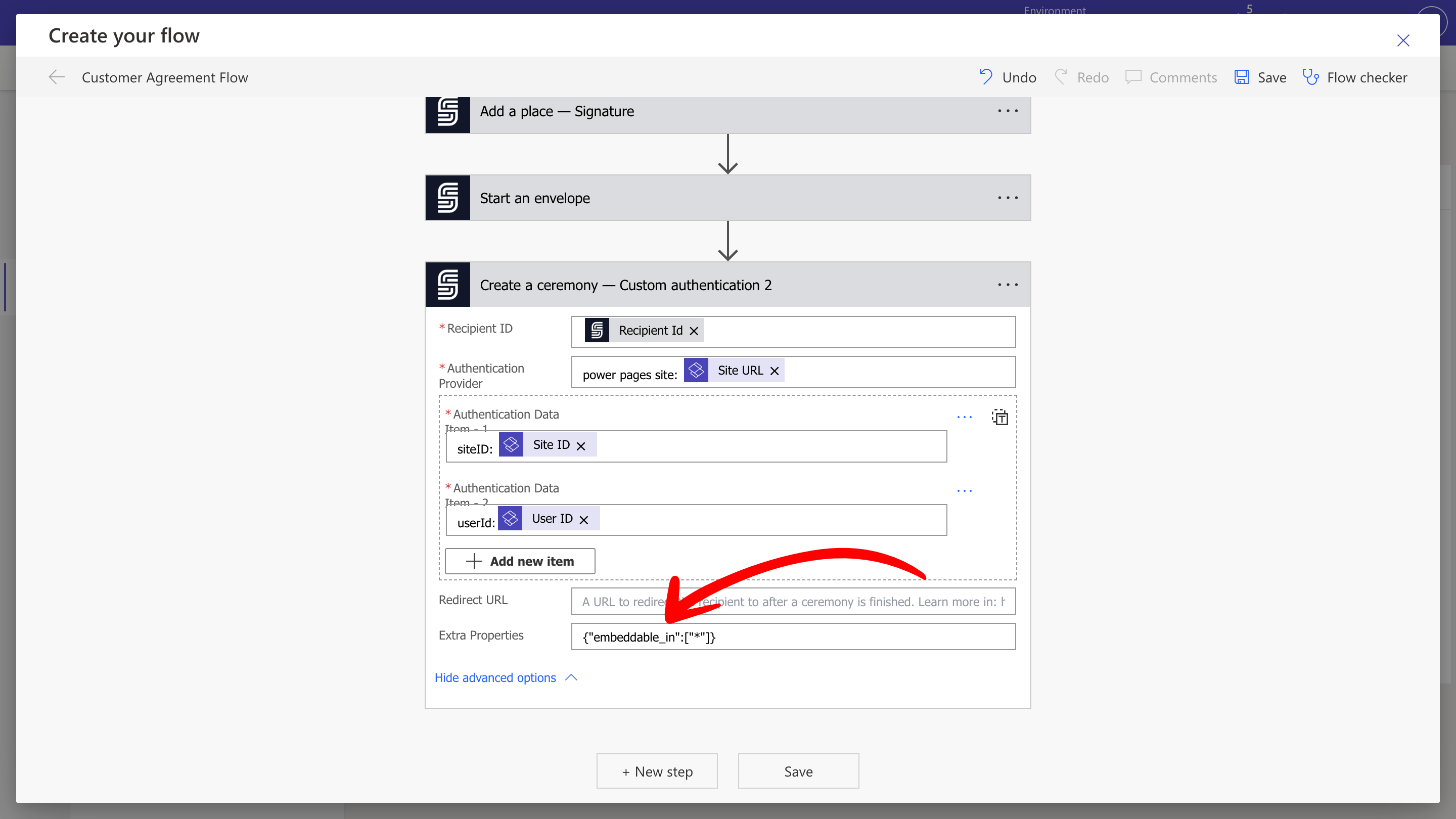Remove the Site ID token

click(x=581, y=446)
